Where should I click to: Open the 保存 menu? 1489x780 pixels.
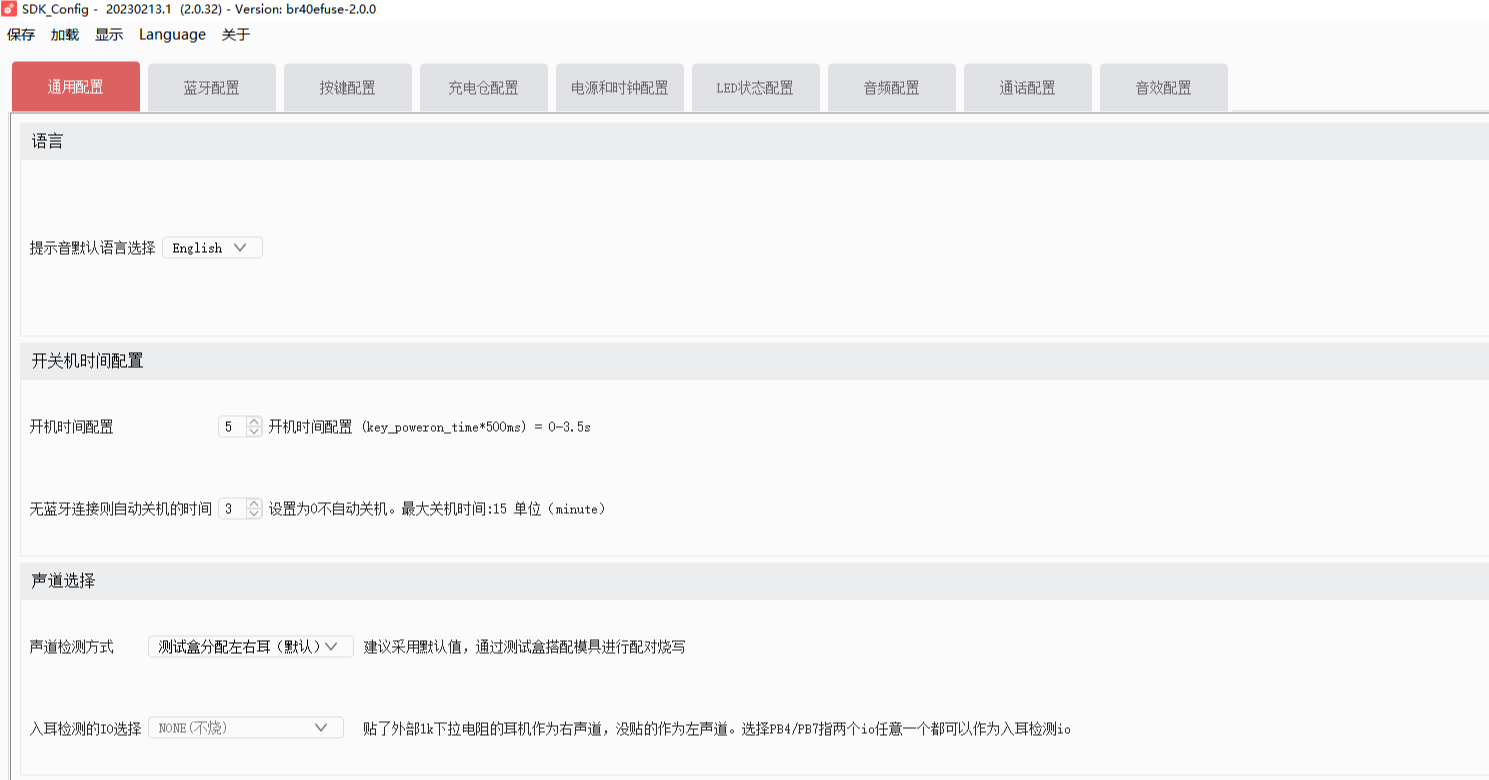[21, 35]
